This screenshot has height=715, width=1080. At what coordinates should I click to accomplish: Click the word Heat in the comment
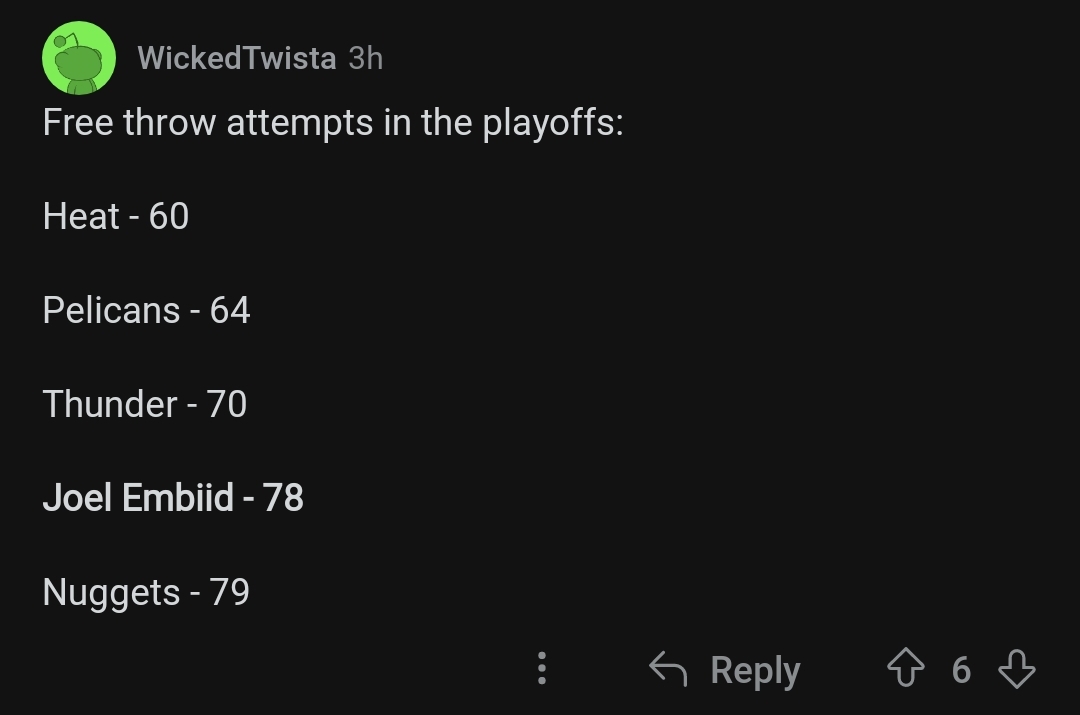coord(81,216)
